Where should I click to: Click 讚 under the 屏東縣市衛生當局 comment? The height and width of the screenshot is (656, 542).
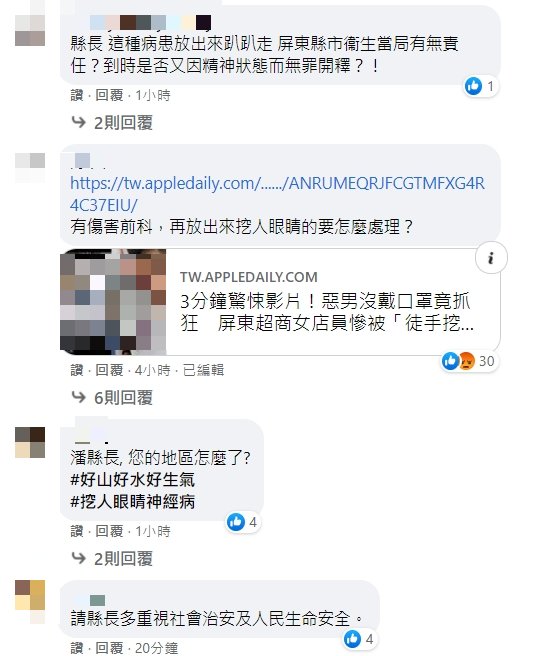tap(77, 95)
